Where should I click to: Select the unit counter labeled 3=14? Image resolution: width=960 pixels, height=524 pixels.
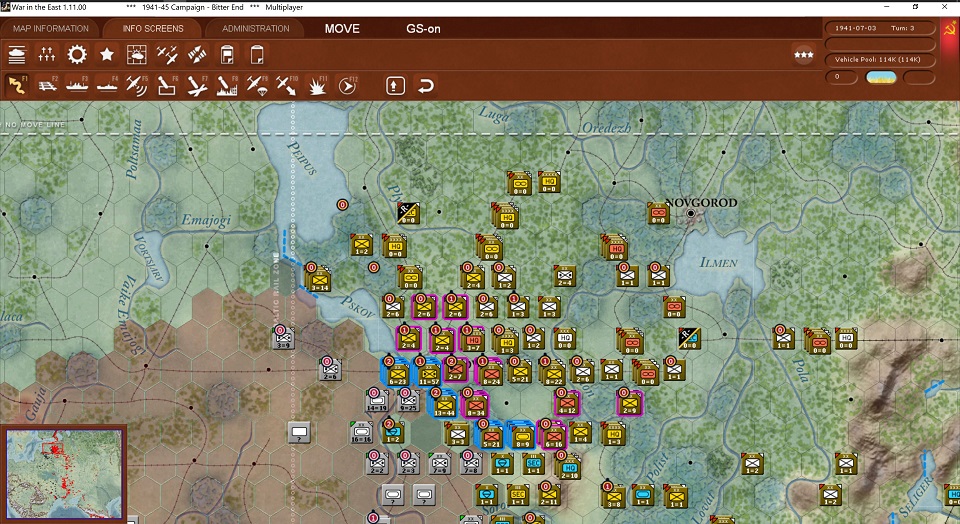point(319,280)
